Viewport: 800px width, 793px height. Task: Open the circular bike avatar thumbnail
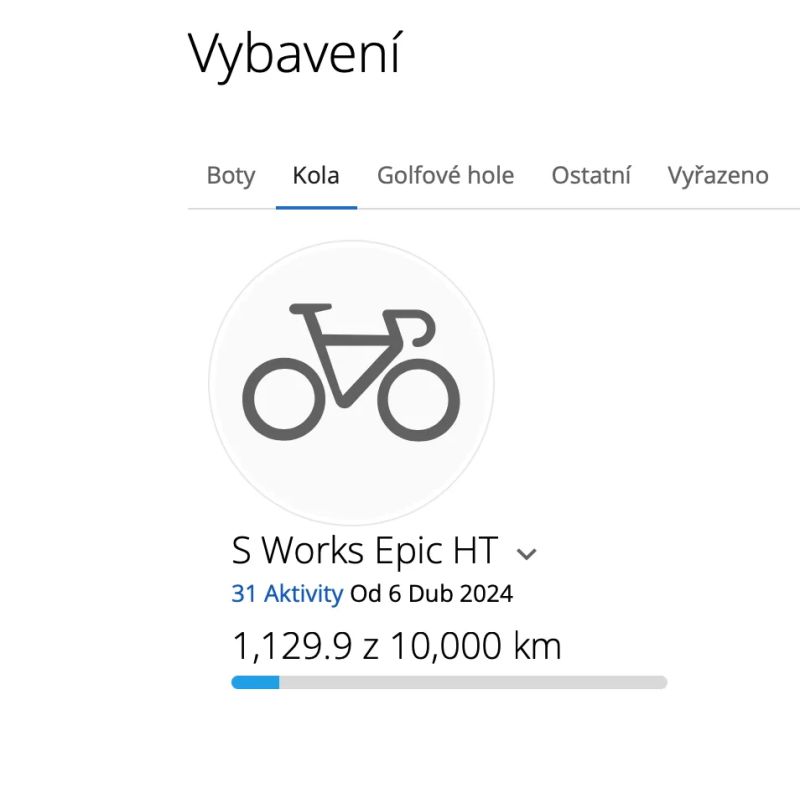[x=351, y=383]
